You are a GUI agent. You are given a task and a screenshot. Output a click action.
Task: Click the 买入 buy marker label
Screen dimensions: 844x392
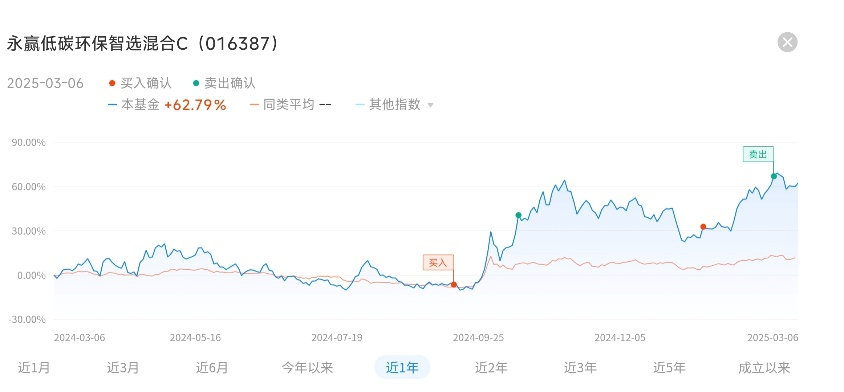(x=438, y=263)
